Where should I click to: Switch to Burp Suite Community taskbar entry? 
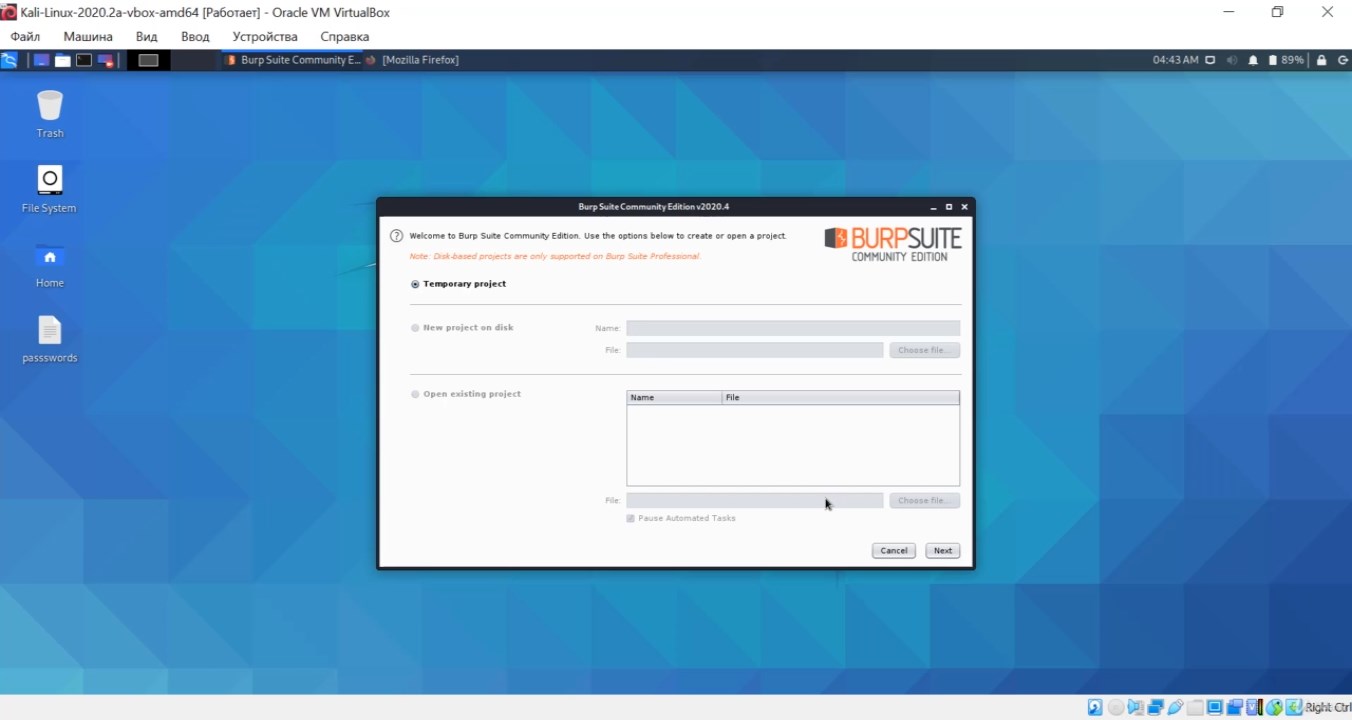pos(293,60)
